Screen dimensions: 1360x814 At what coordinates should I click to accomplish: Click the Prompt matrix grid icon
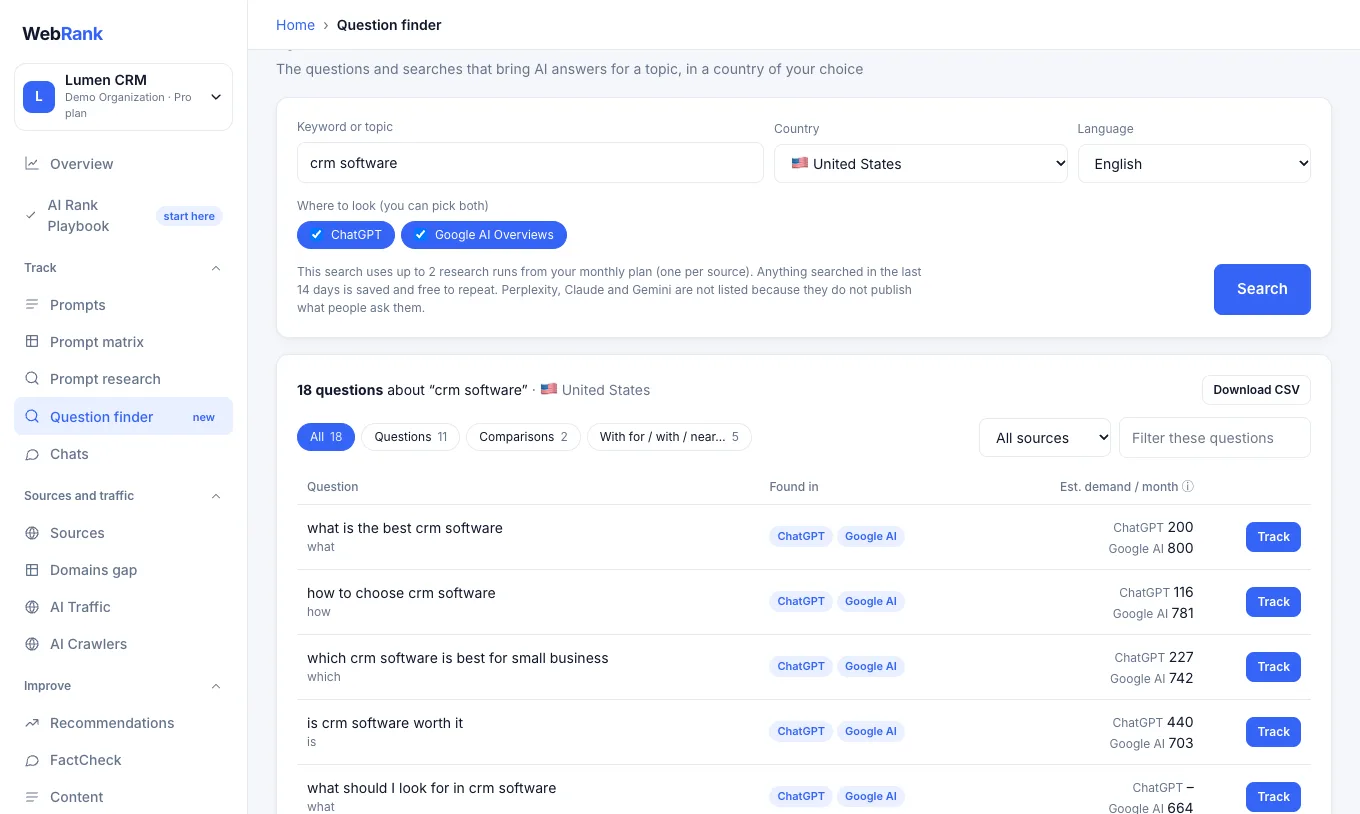(x=32, y=342)
